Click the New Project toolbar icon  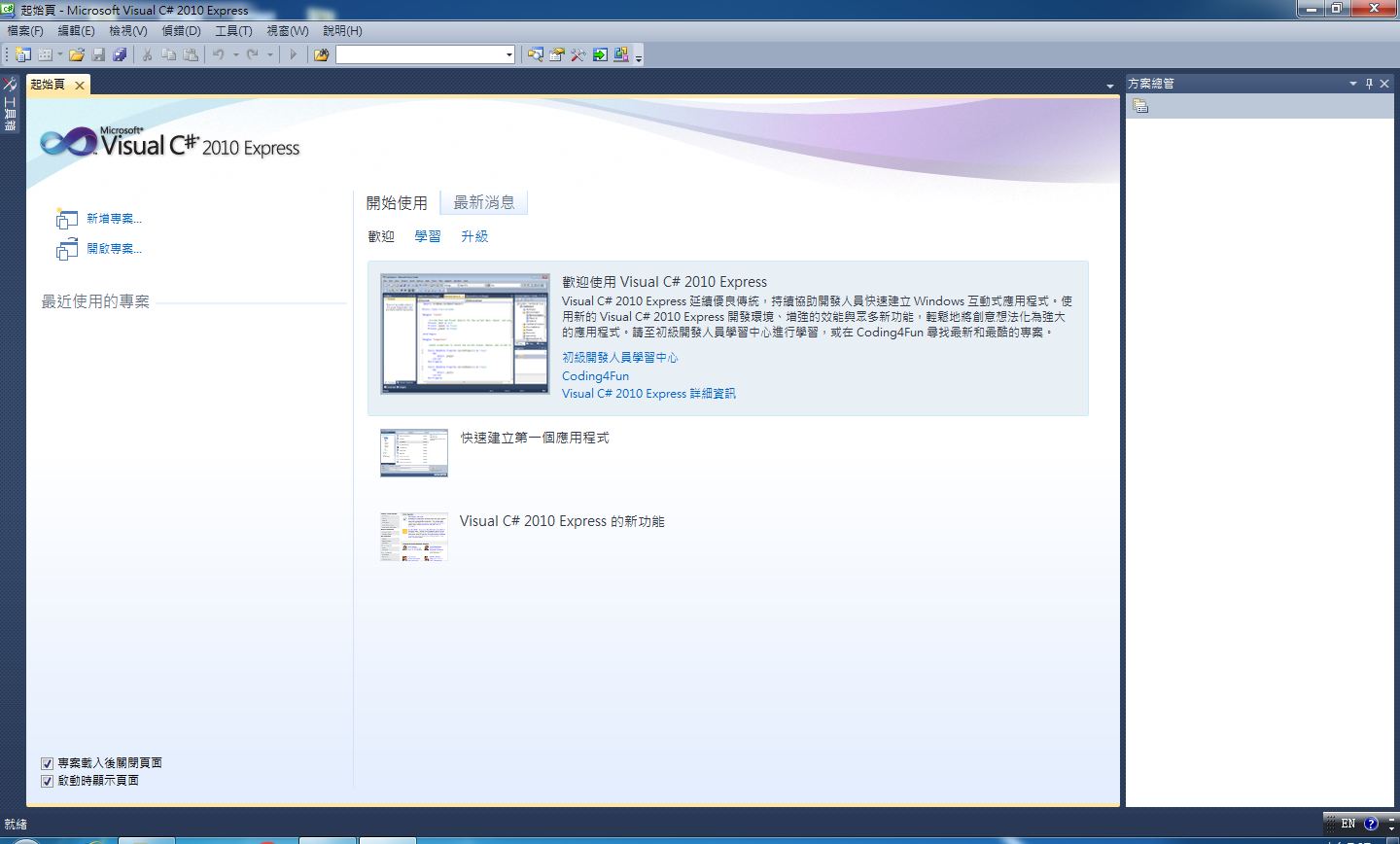tap(23, 54)
